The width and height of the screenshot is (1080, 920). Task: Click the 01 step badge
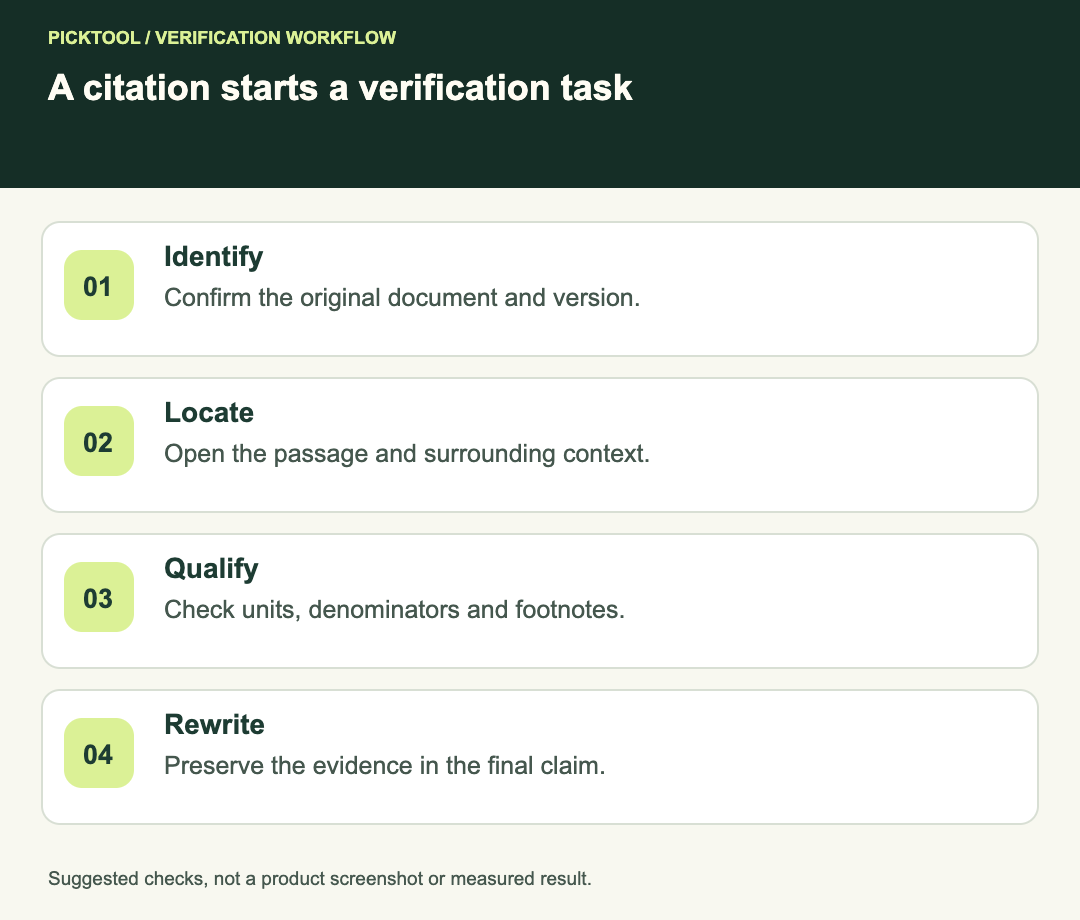pyautogui.click(x=98, y=285)
